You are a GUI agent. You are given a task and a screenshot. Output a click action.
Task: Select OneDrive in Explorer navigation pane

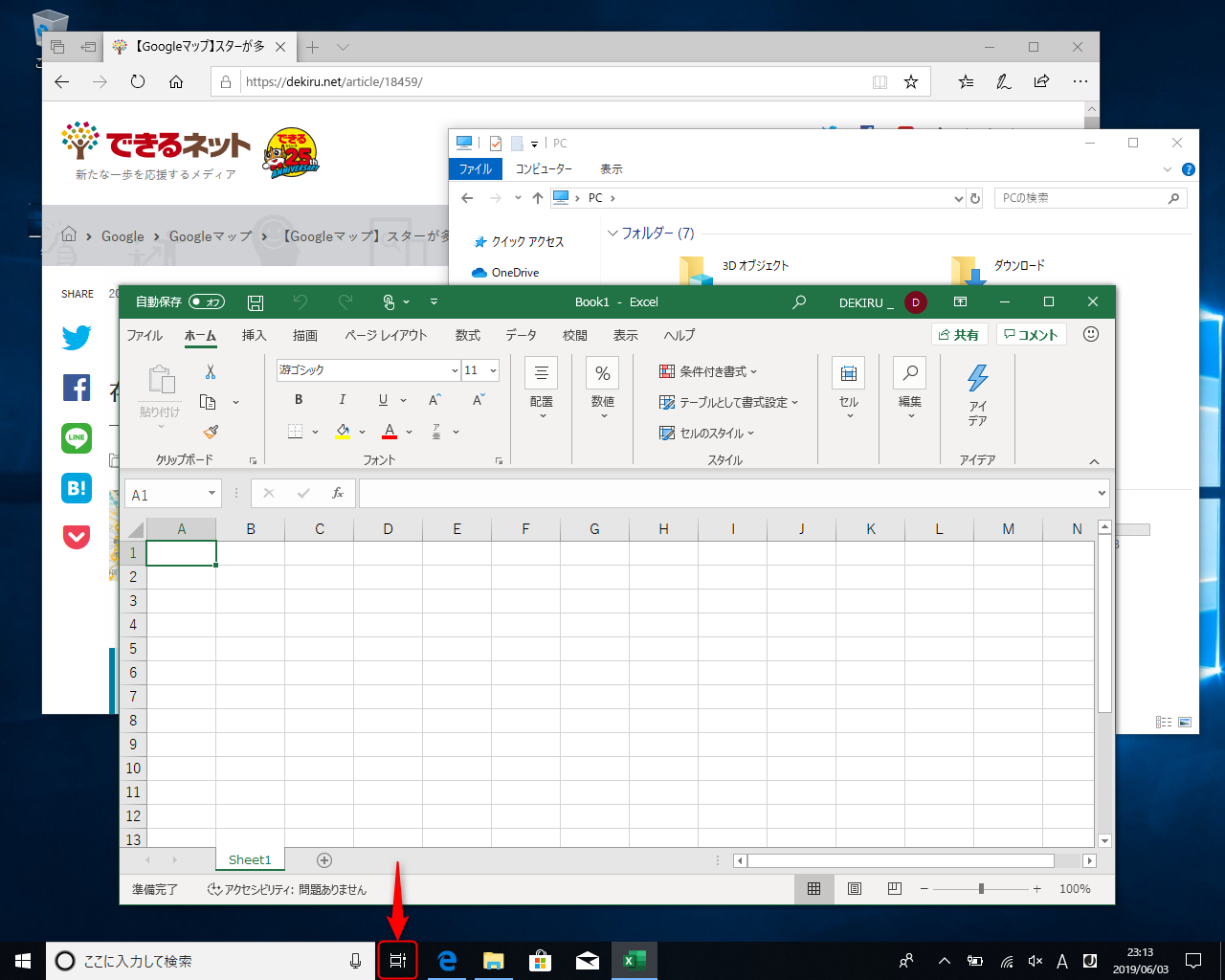coord(506,273)
